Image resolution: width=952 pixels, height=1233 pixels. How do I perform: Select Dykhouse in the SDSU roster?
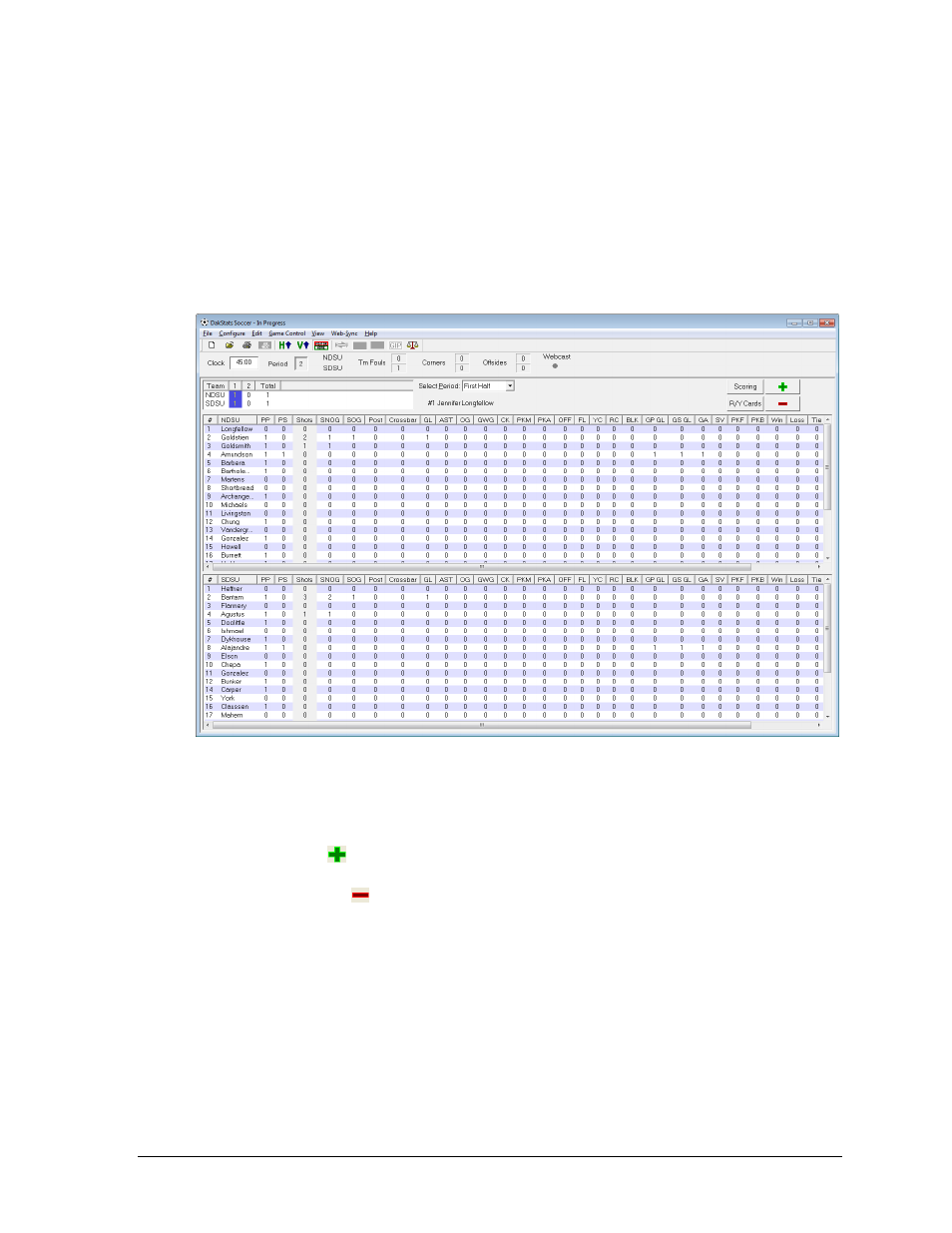[x=236, y=639]
